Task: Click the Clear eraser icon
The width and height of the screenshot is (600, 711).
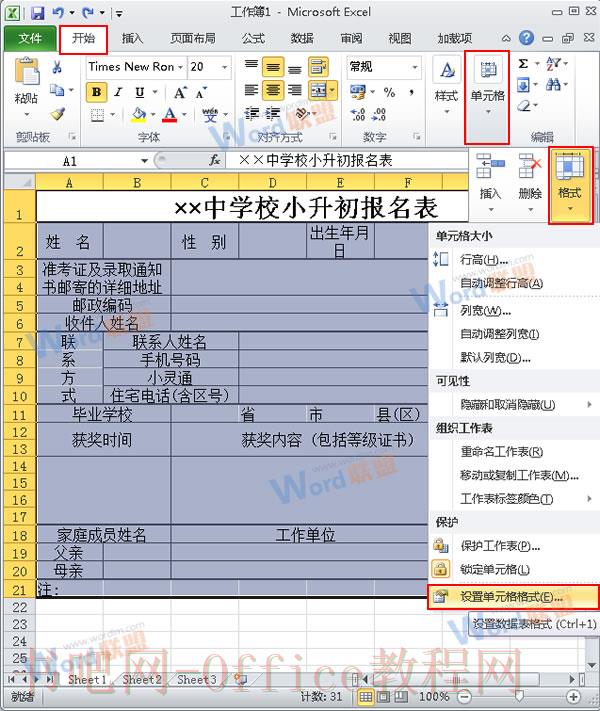Action: click(x=523, y=106)
